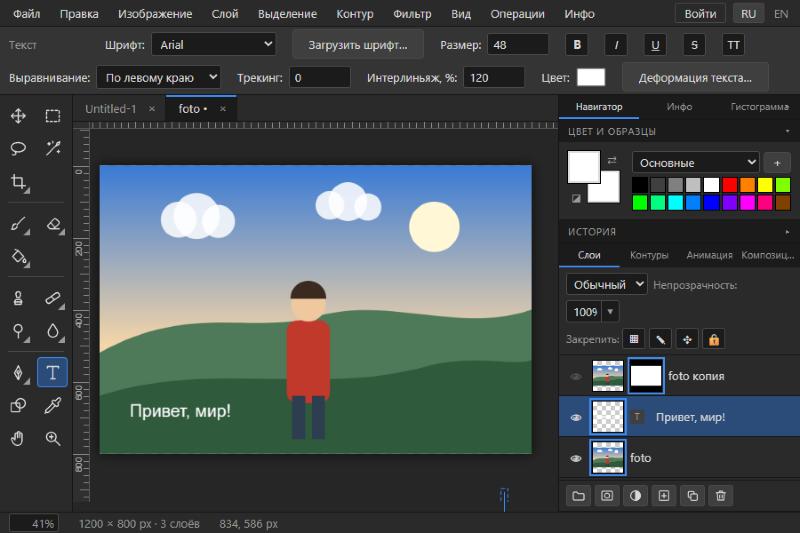Switch language to EN

coord(781,14)
